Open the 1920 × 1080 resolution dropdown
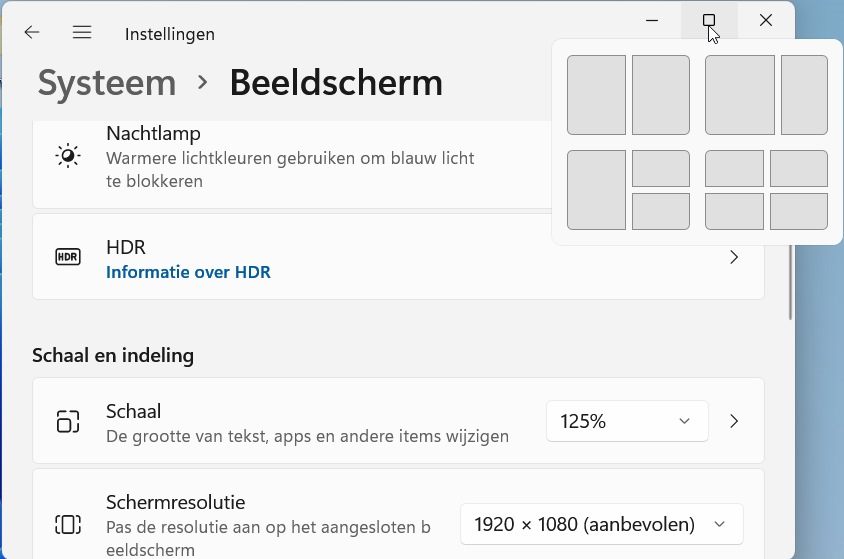This screenshot has height=559, width=844. click(602, 524)
